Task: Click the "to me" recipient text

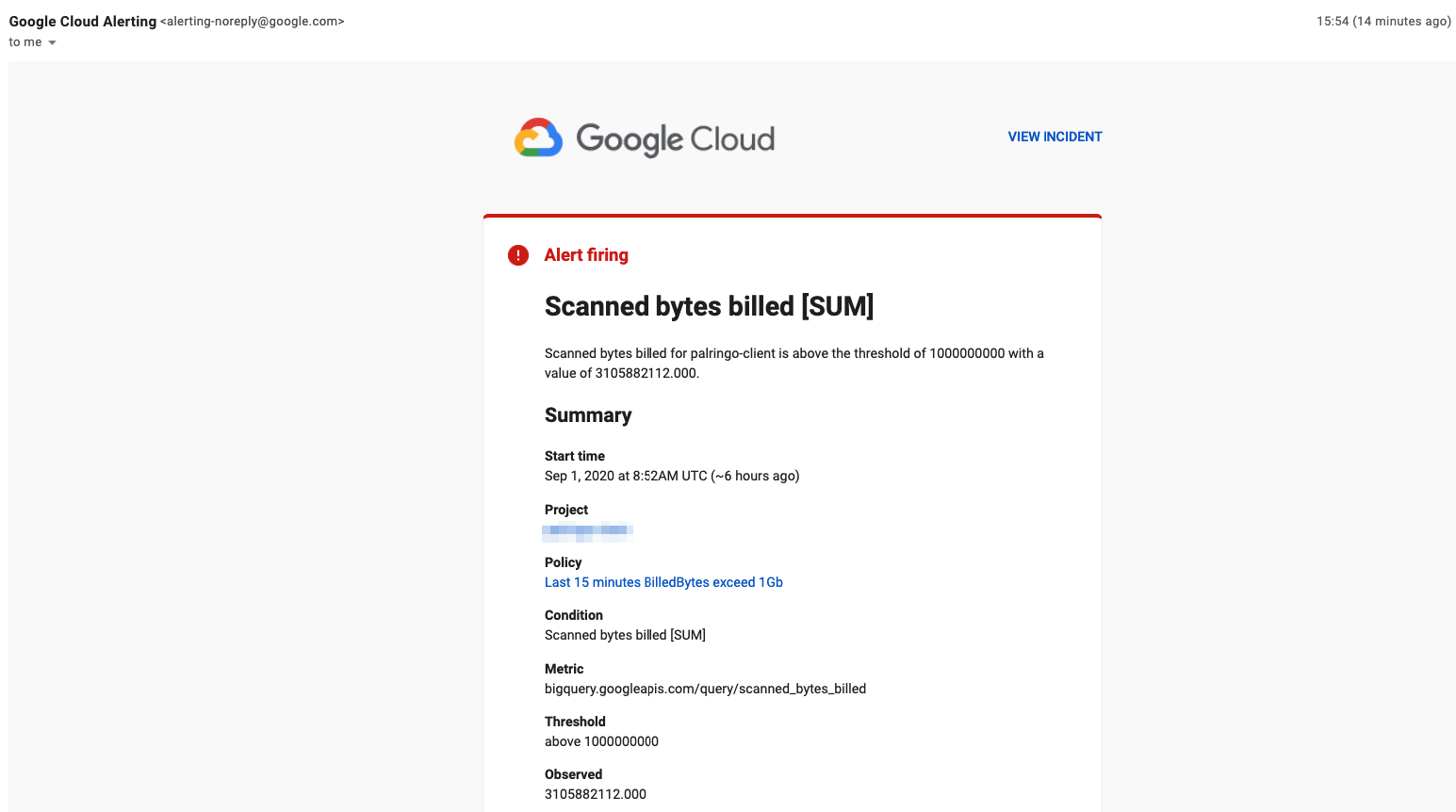Action: (x=25, y=42)
